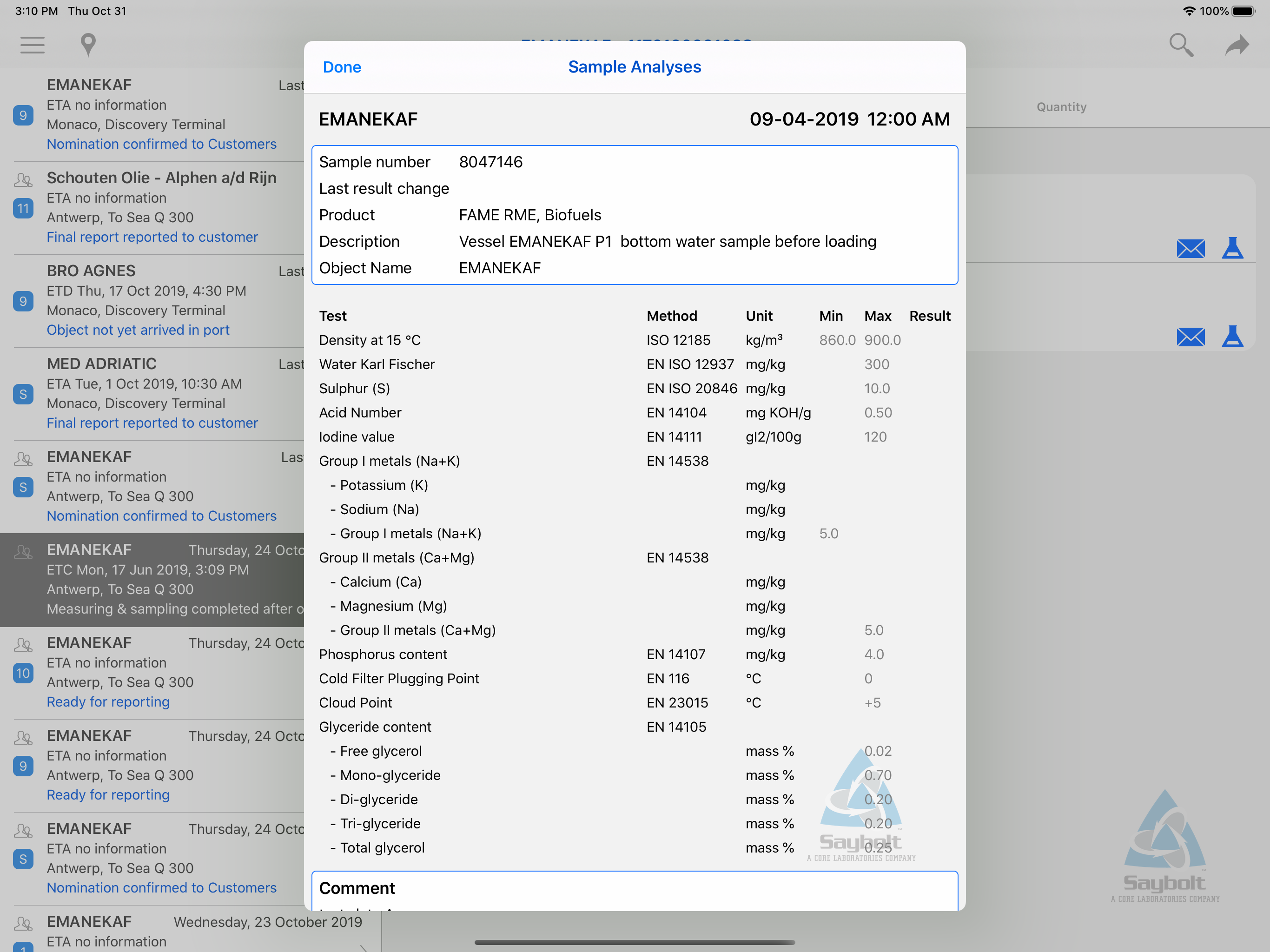Screen dimensions: 1270x952
Task: Click the Method column header
Action: [x=672, y=317]
